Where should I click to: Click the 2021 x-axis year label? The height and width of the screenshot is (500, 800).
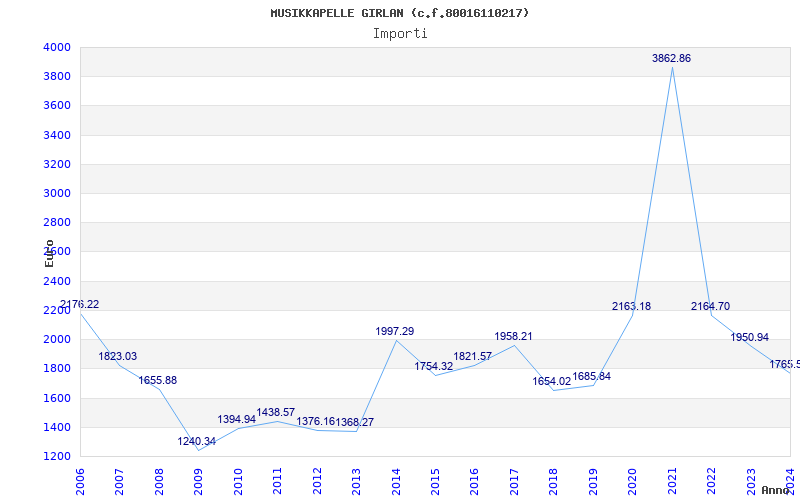(672, 482)
